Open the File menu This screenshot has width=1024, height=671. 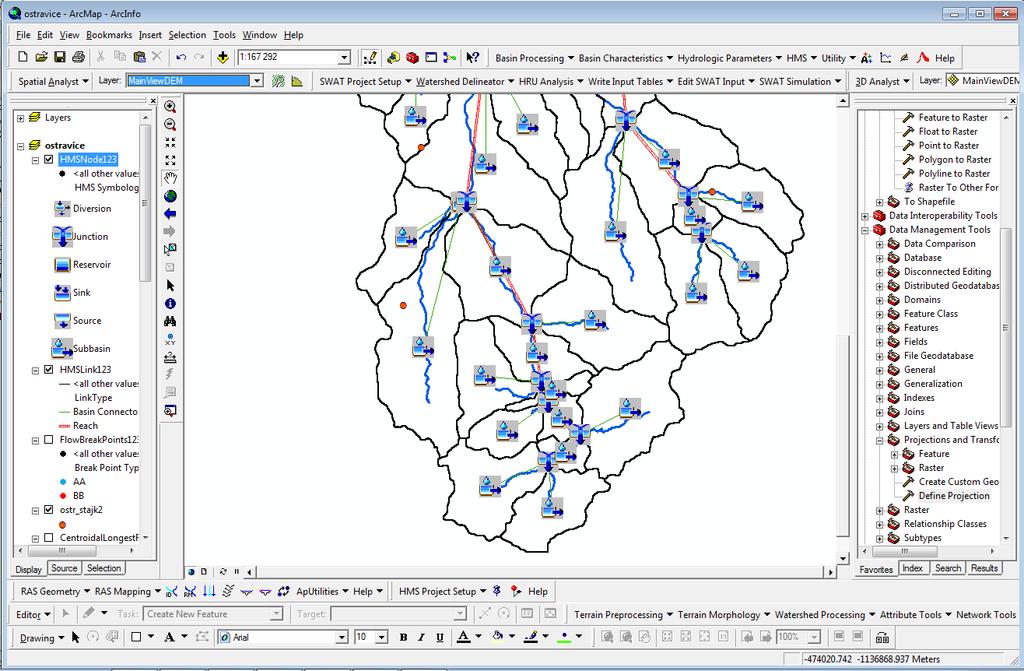[x=23, y=35]
